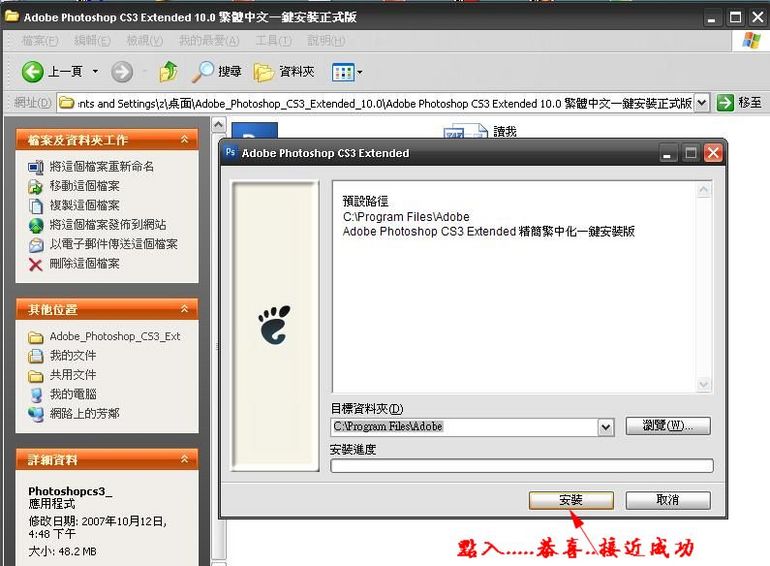The width and height of the screenshot is (770, 566).
Task: Open Adobe_Photoshop_CS3_Ext folder link
Action: [115, 336]
